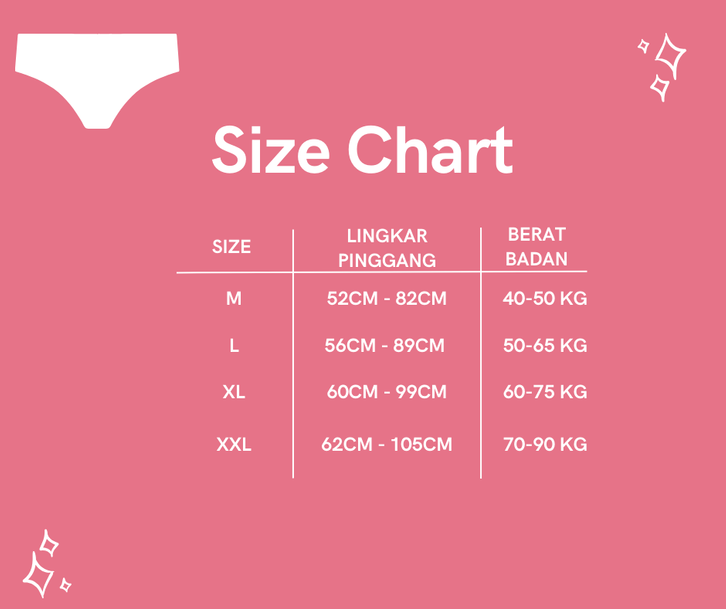Click the 50-65 KG weight cell
This screenshot has height=609, width=726.
(x=545, y=346)
